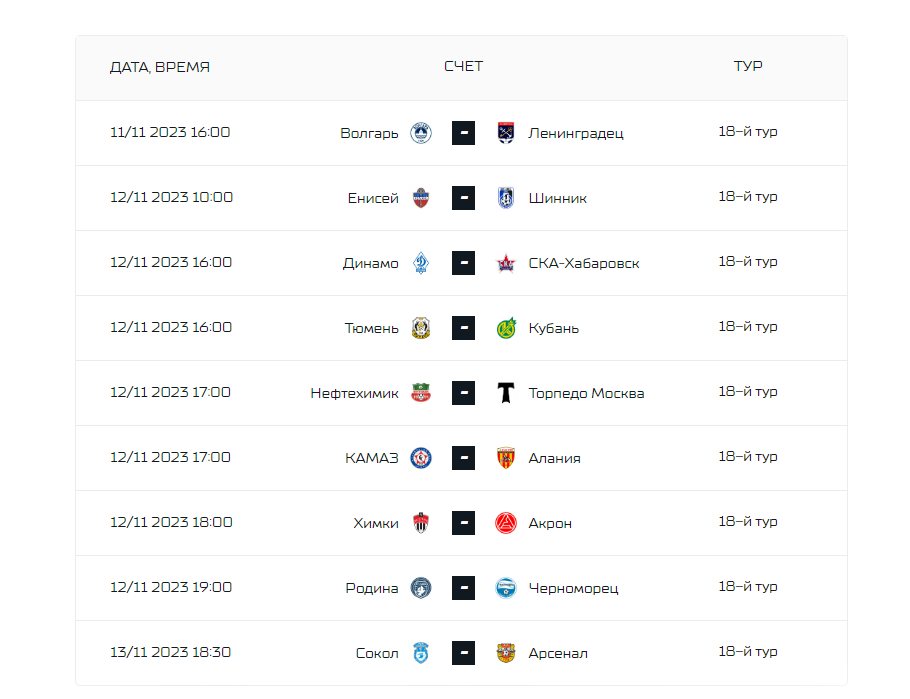This screenshot has height=699, width=910.
Task: Click the Динамо diamond logo
Action: click(x=421, y=263)
